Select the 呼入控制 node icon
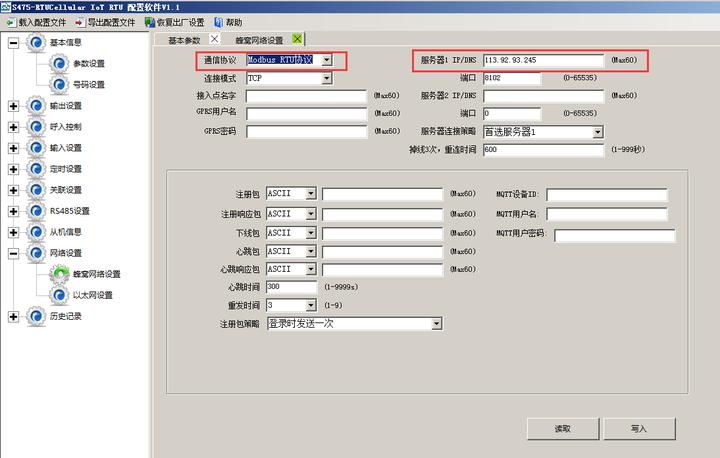The width and height of the screenshot is (720, 458). (36, 127)
